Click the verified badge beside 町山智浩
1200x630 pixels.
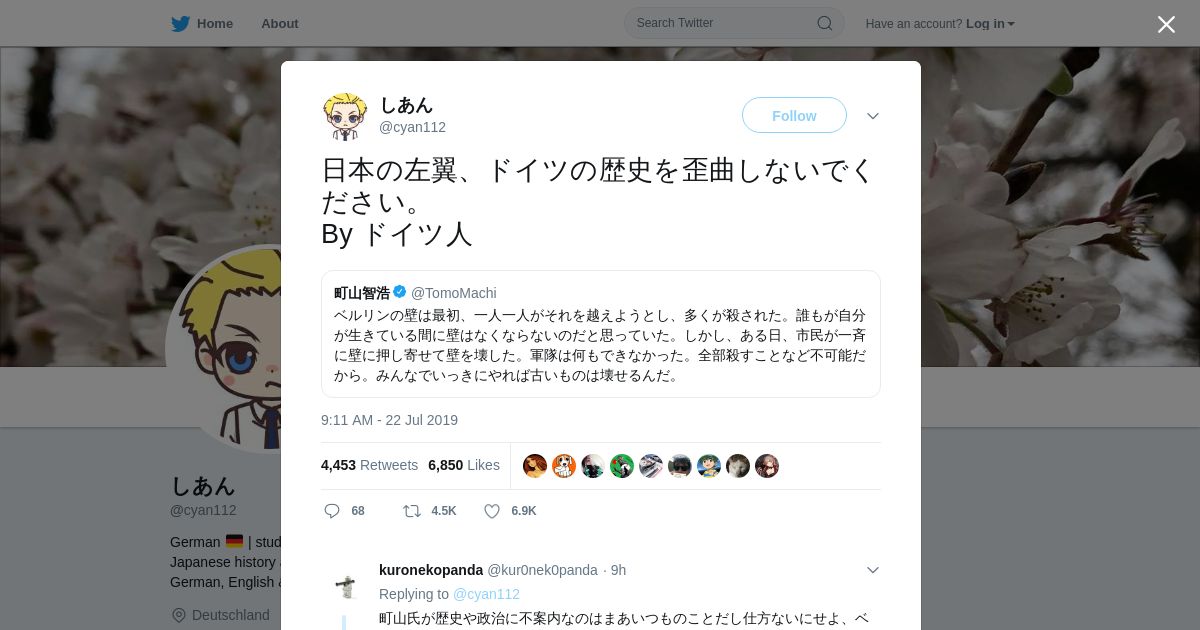(x=400, y=292)
